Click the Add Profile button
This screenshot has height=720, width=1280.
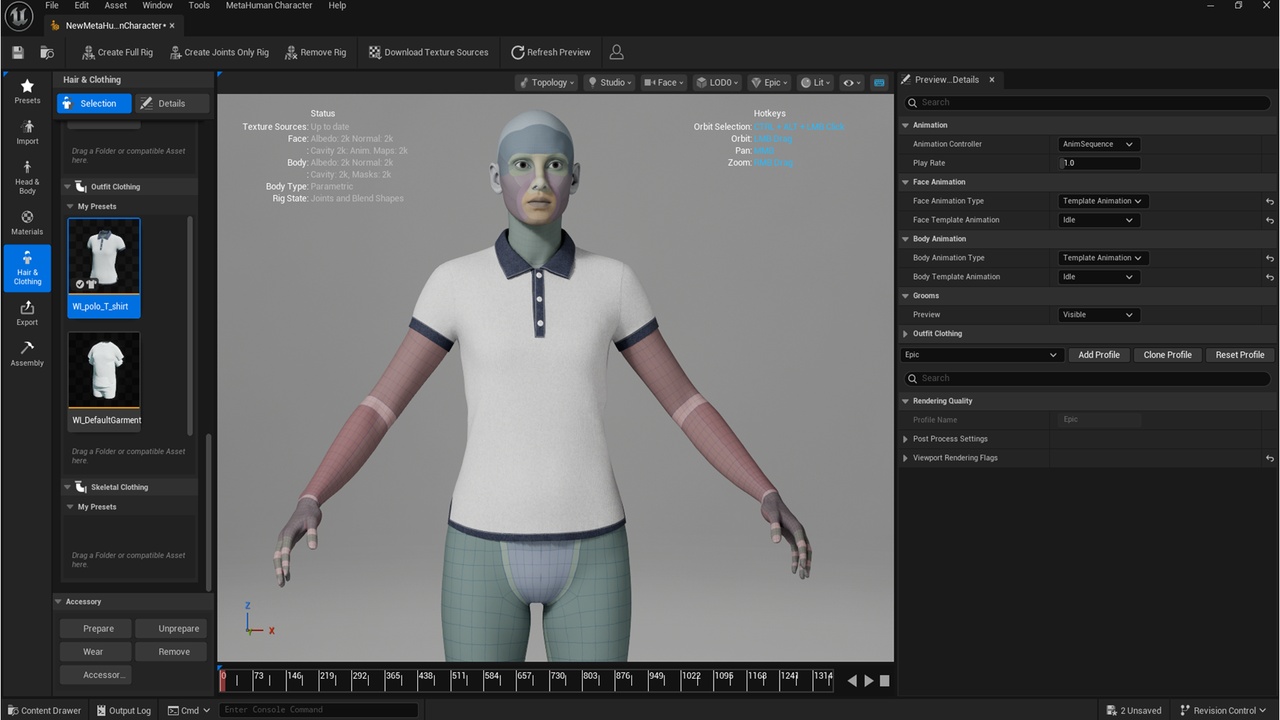1099,355
